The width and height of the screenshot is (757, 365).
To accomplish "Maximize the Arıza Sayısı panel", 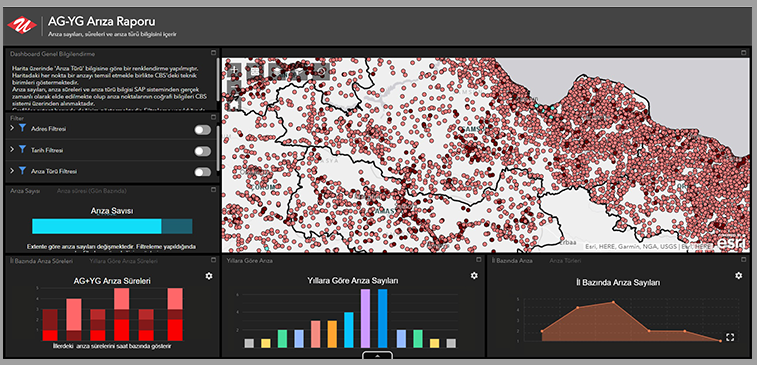I will (213, 190).
